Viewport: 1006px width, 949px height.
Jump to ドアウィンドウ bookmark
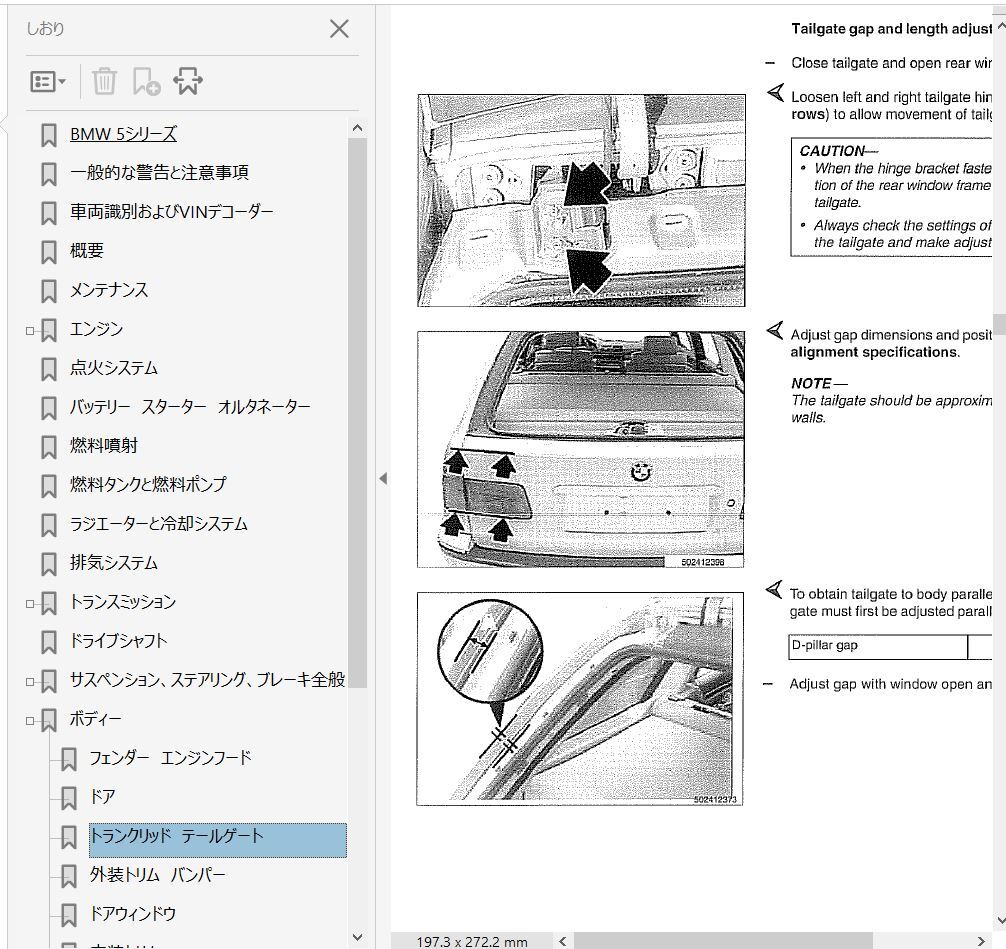133,914
